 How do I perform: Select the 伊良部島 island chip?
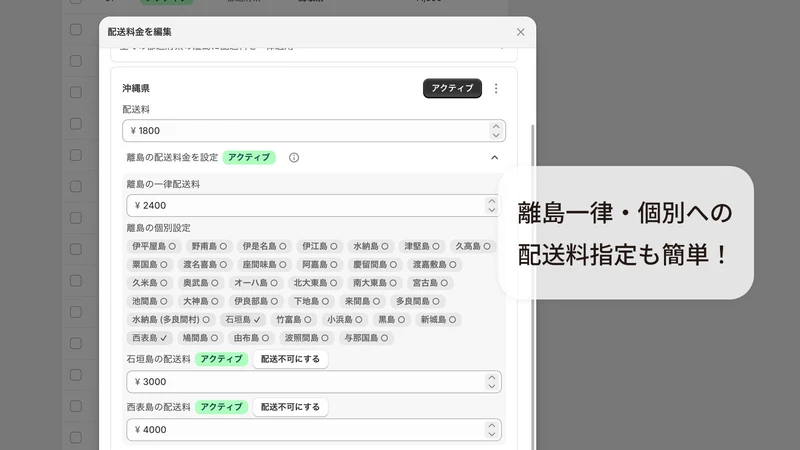click(256, 302)
